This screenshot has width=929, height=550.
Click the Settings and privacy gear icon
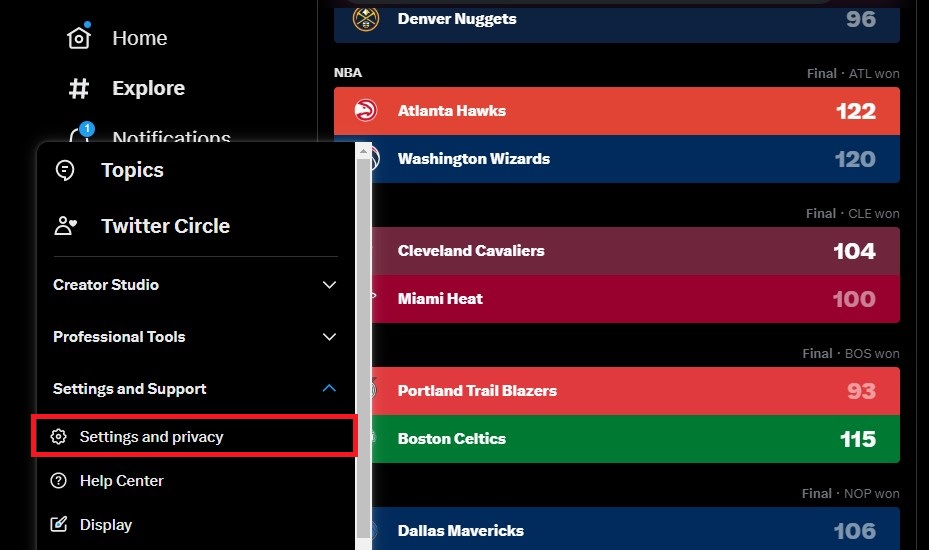[59, 437]
